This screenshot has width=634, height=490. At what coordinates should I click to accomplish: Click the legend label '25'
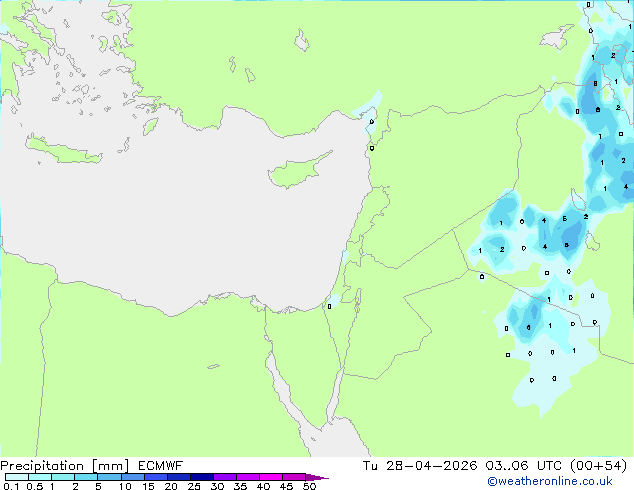point(194,486)
